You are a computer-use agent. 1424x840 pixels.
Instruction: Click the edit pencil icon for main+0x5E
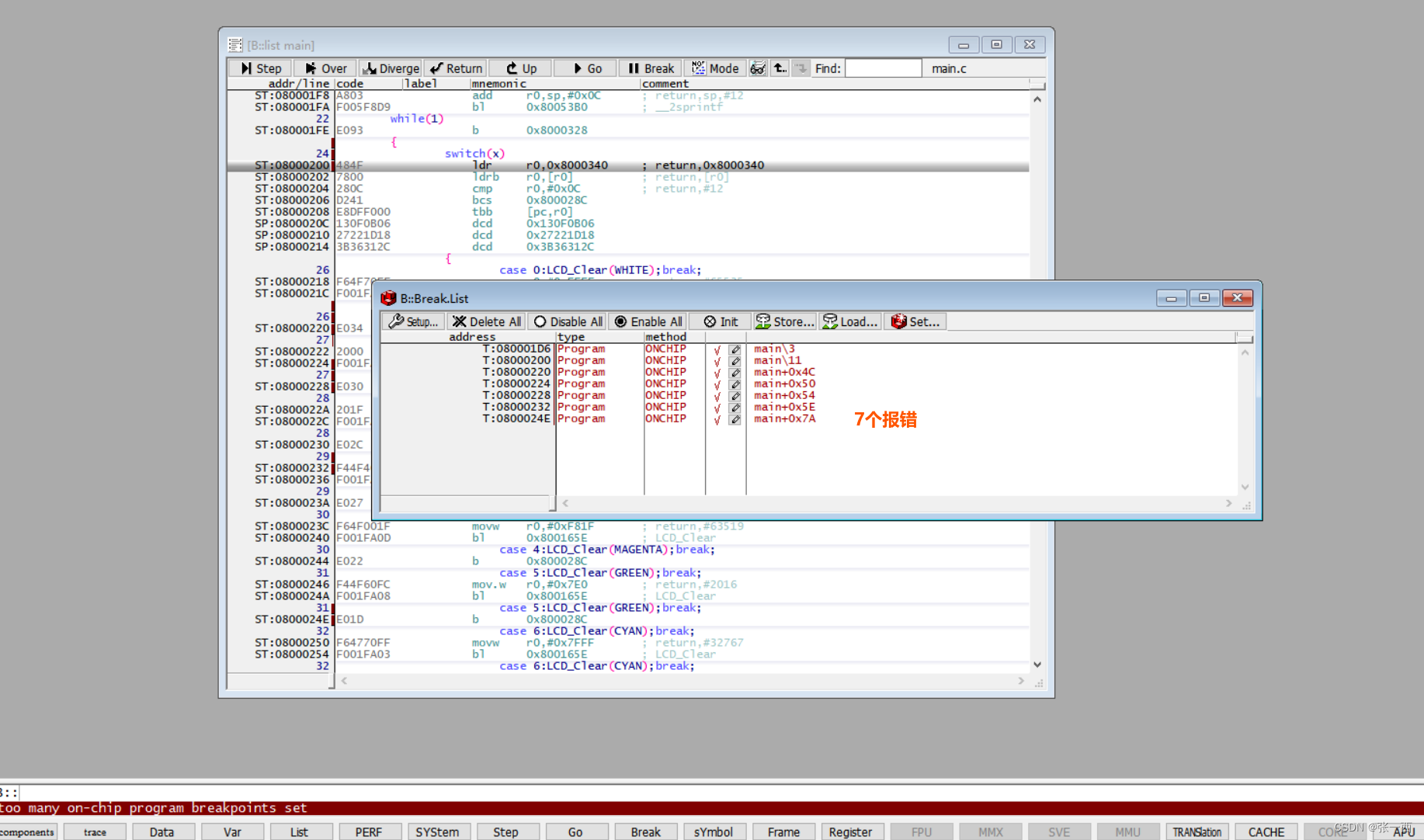point(735,408)
